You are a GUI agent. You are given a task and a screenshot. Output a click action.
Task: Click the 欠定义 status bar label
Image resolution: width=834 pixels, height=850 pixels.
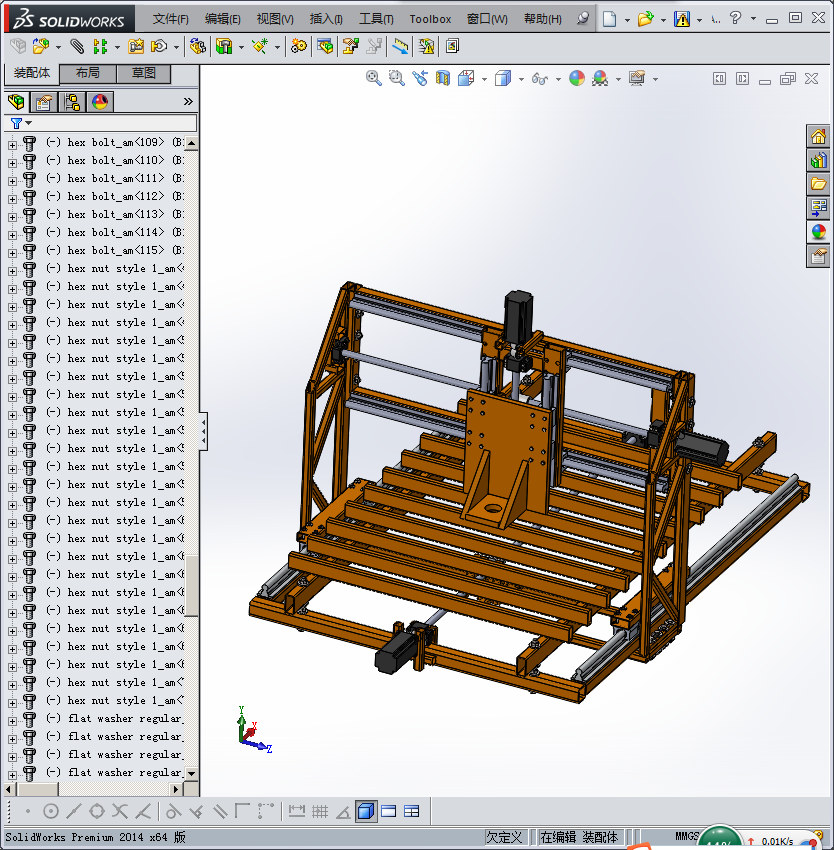click(x=505, y=837)
